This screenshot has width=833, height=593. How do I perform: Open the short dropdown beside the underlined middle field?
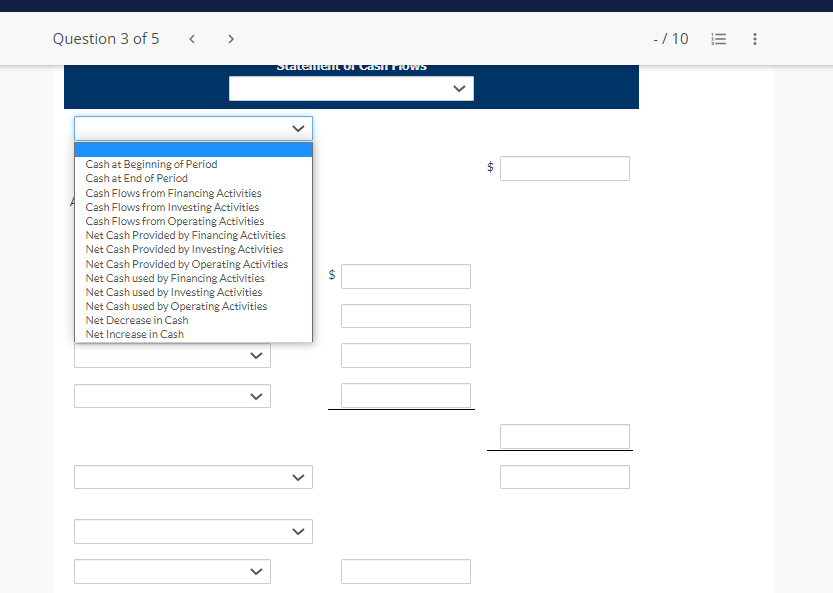[172, 396]
